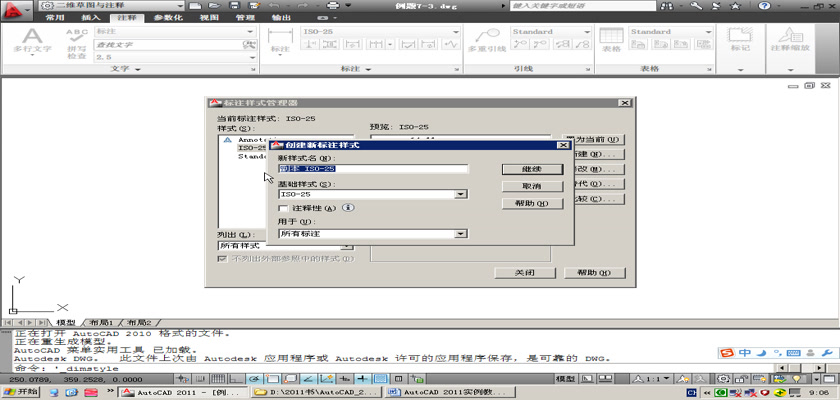
Task: Expand the base style (基础样式) ISO-25 dropdown
Action: pyautogui.click(x=461, y=194)
